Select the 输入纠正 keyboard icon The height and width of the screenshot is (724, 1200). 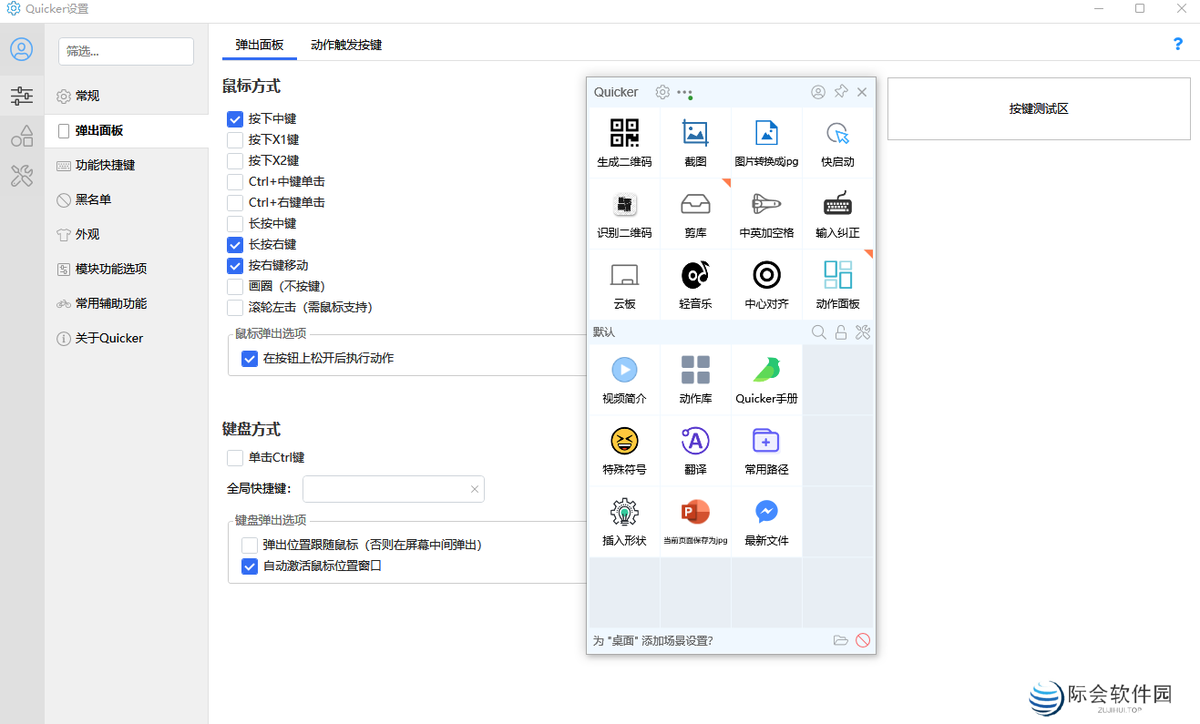point(837,213)
